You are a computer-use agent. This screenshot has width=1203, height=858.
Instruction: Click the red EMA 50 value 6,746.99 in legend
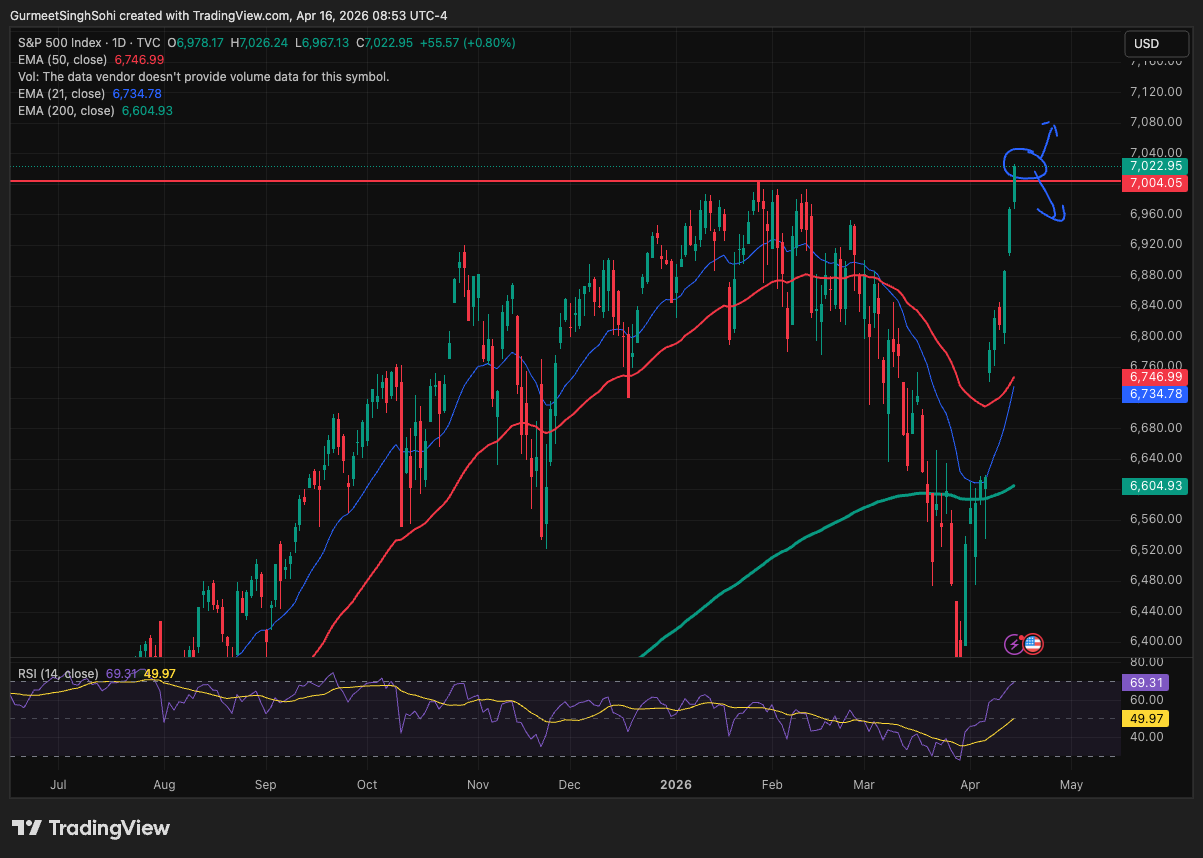pyautogui.click(x=140, y=60)
